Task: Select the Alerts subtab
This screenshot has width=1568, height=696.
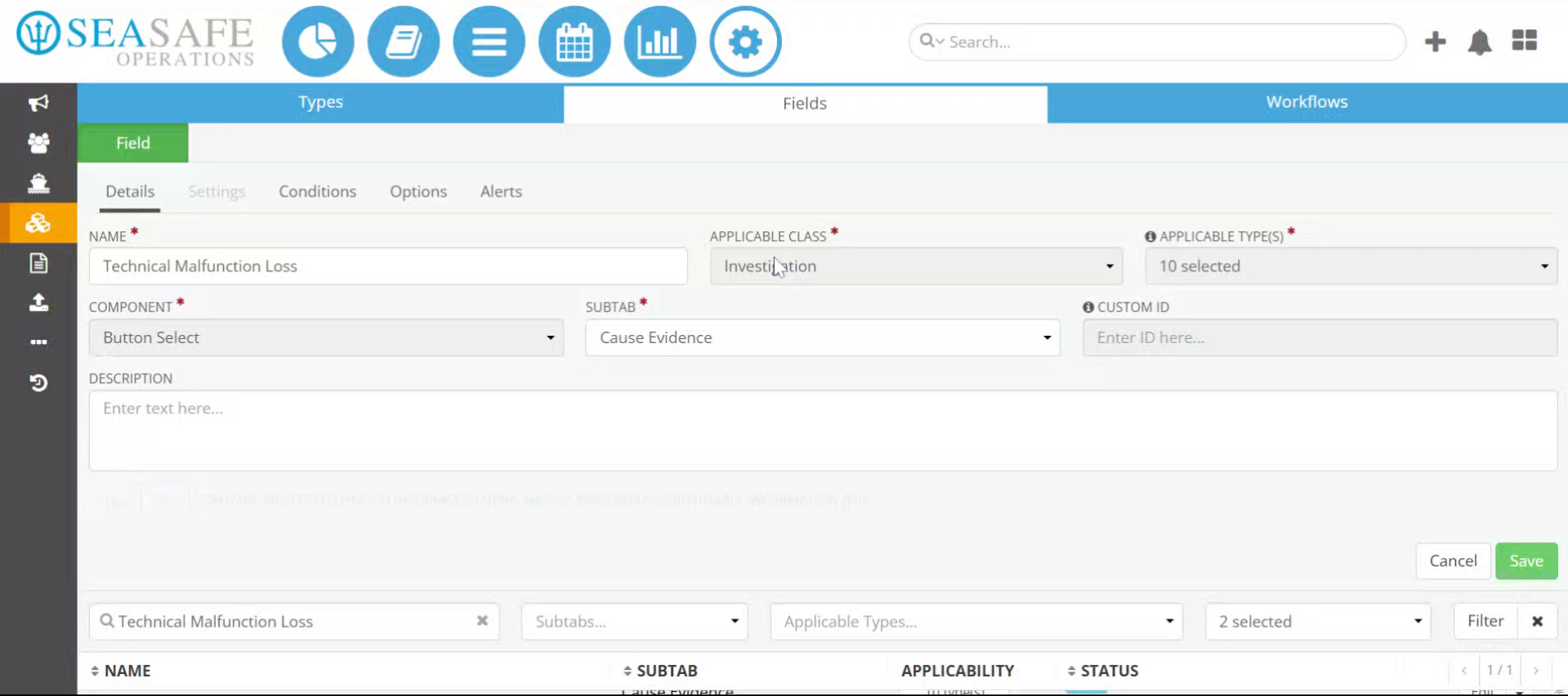Action: tap(501, 191)
